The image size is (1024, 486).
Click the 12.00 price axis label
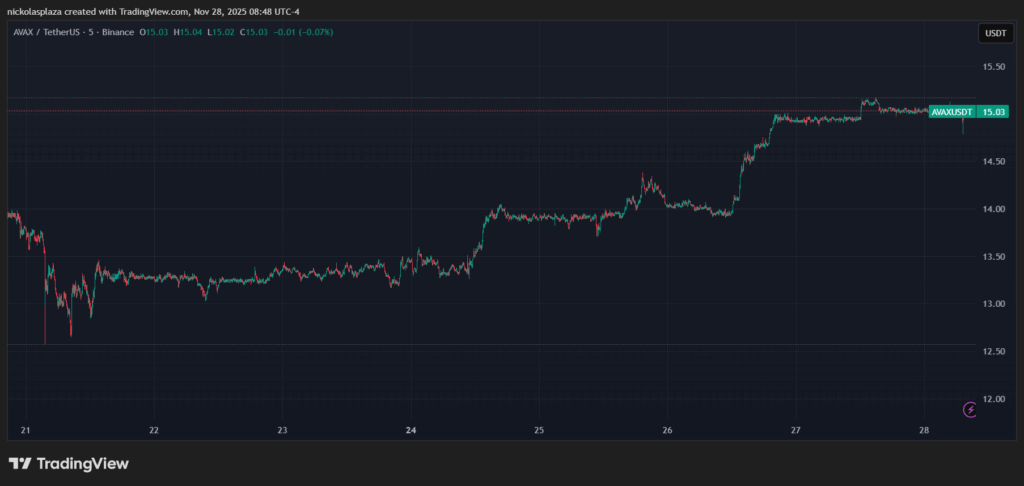pyautogui.click(x=993, y=399)
